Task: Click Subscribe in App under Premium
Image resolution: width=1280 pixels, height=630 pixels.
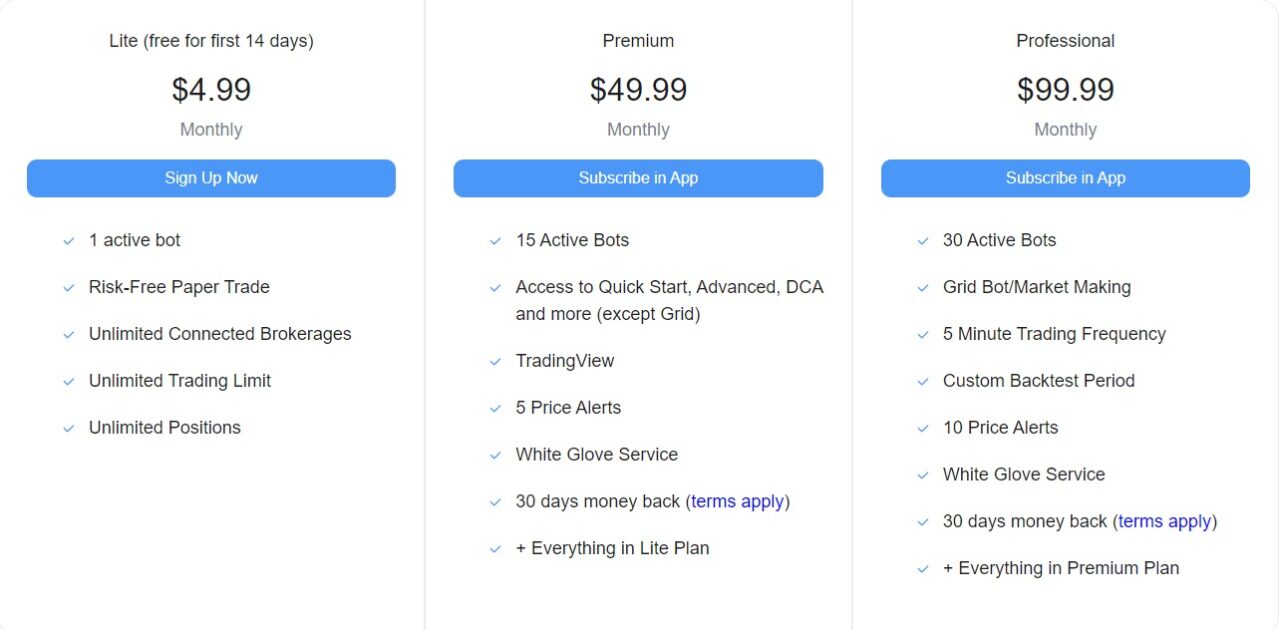Action: pos(638,178)
